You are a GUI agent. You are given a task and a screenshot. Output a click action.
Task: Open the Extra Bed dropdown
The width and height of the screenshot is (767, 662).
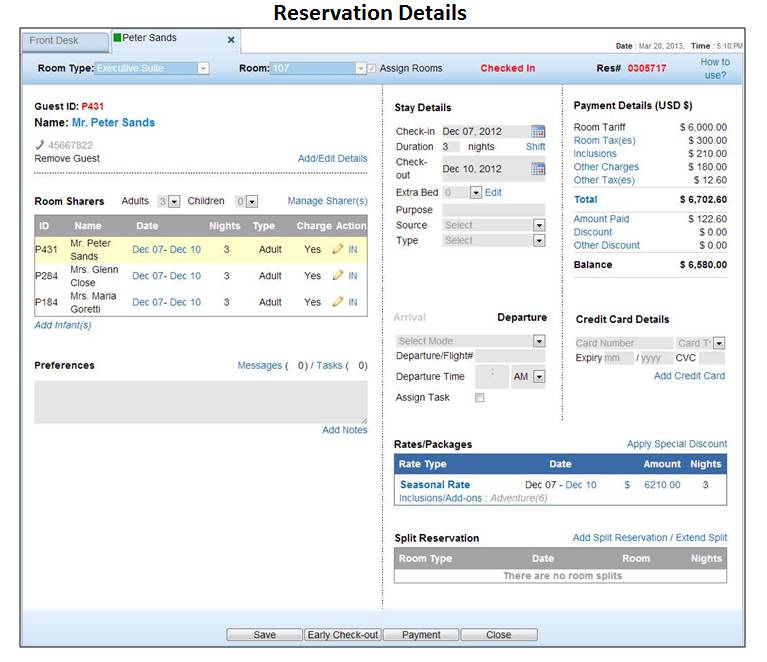click(x=475, y=193)
